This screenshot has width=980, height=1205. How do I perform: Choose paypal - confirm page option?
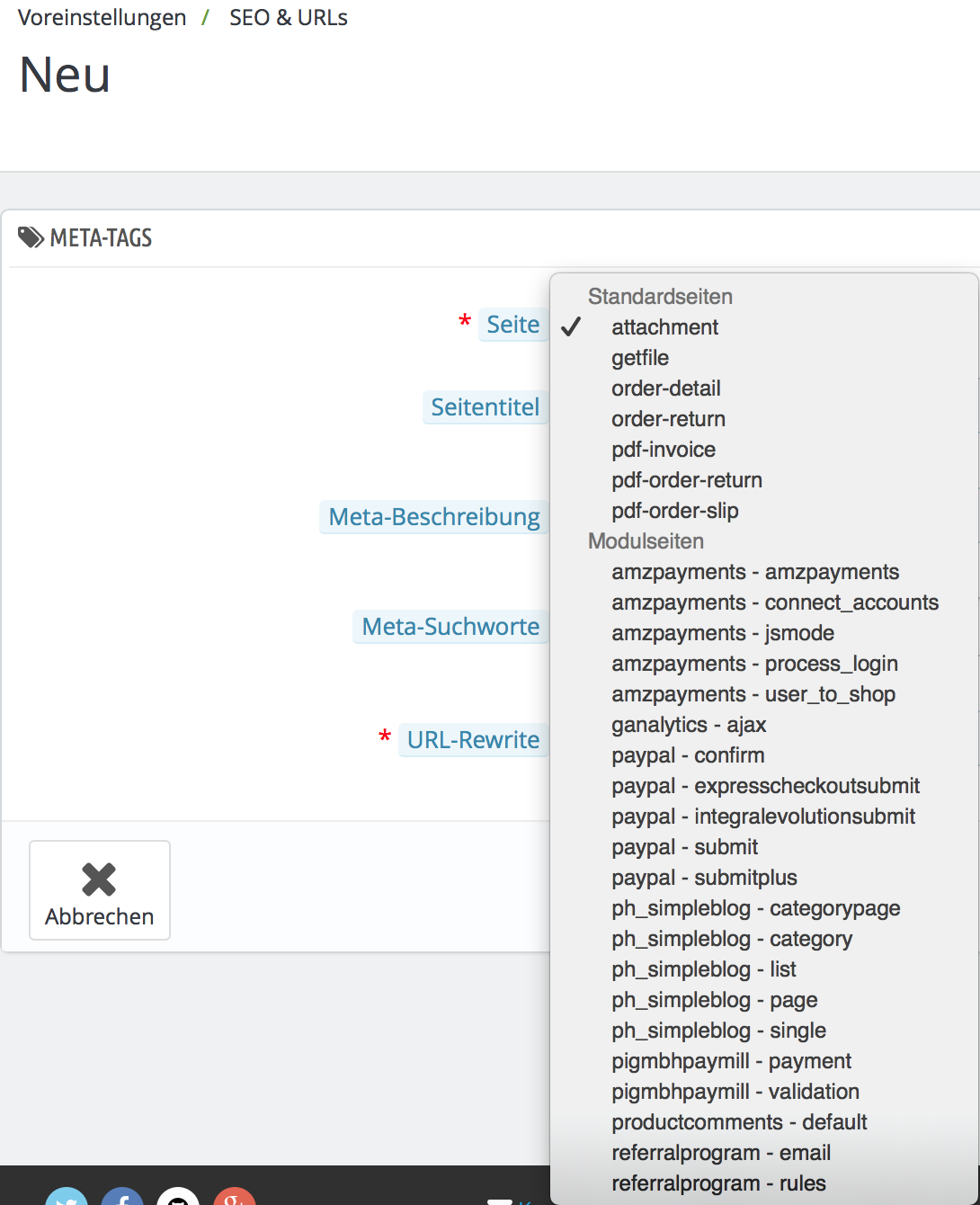tap(688, 755)
